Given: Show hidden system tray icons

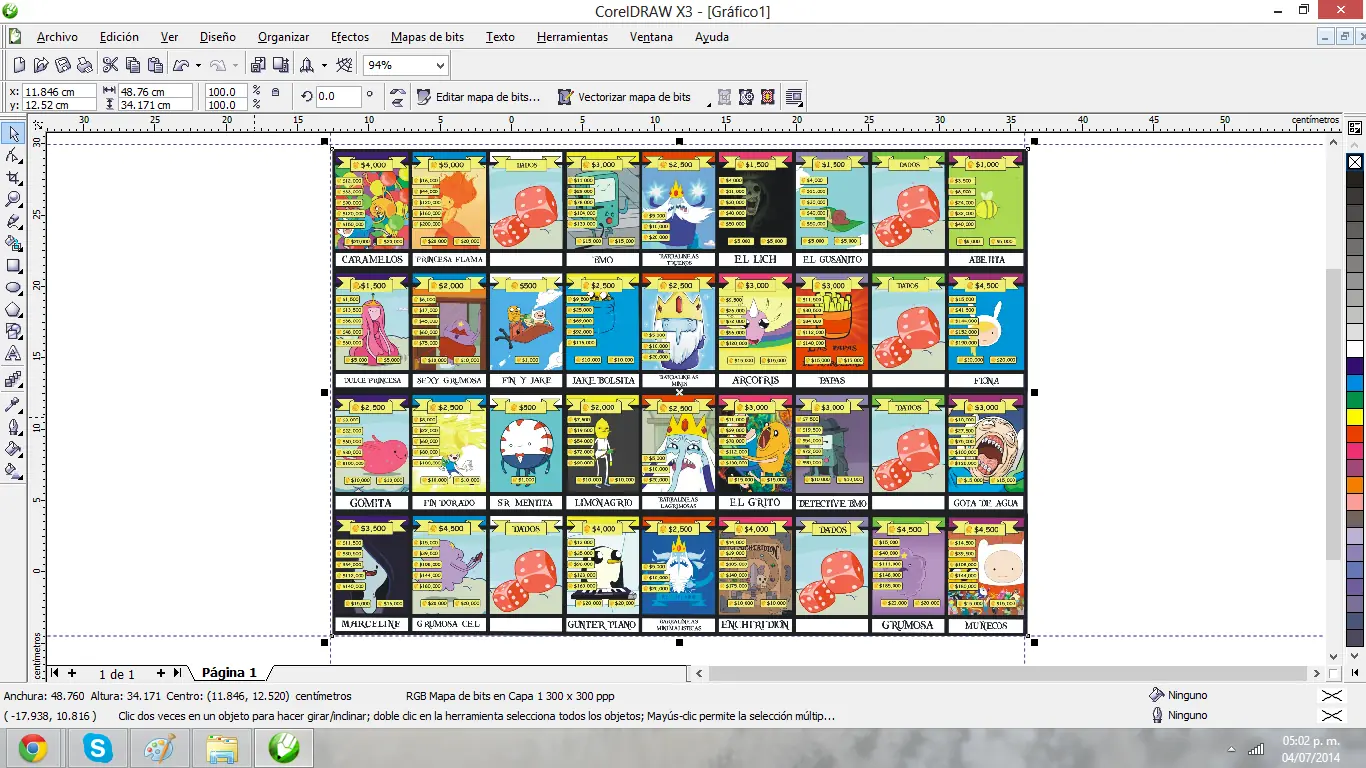Looking at the screenshot, I should (1231, 749).
